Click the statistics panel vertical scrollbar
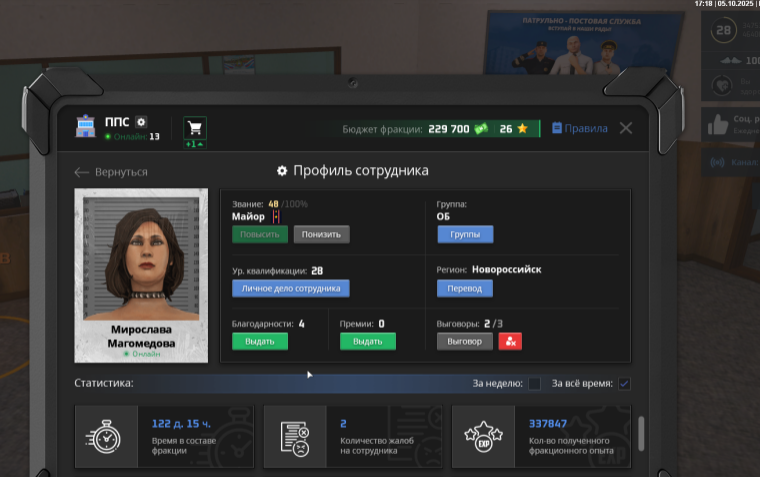 coord(641,434)
